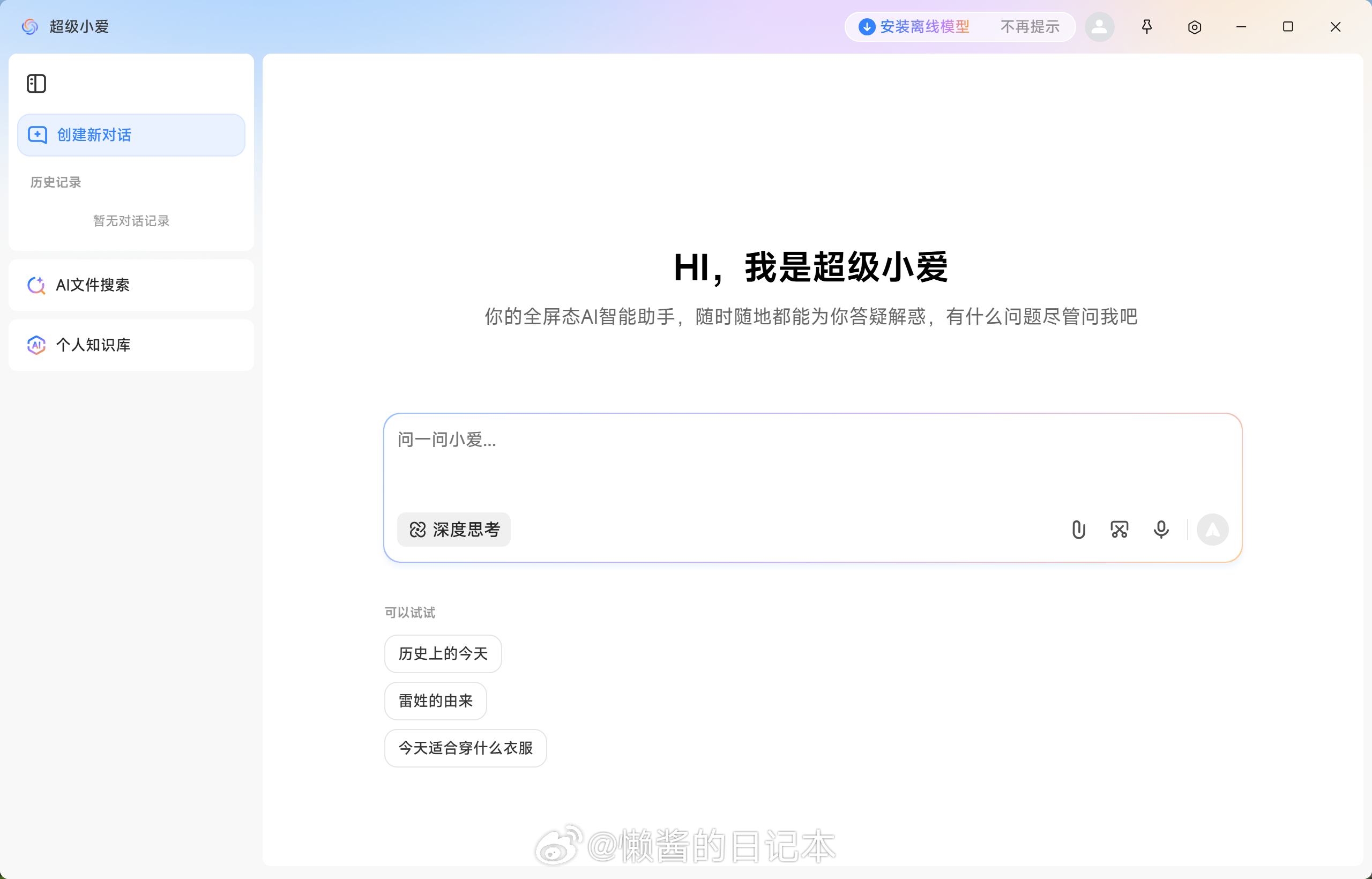1372x879 pixels.
Task: Dismiss with 不再提示
Action: 1030,27
